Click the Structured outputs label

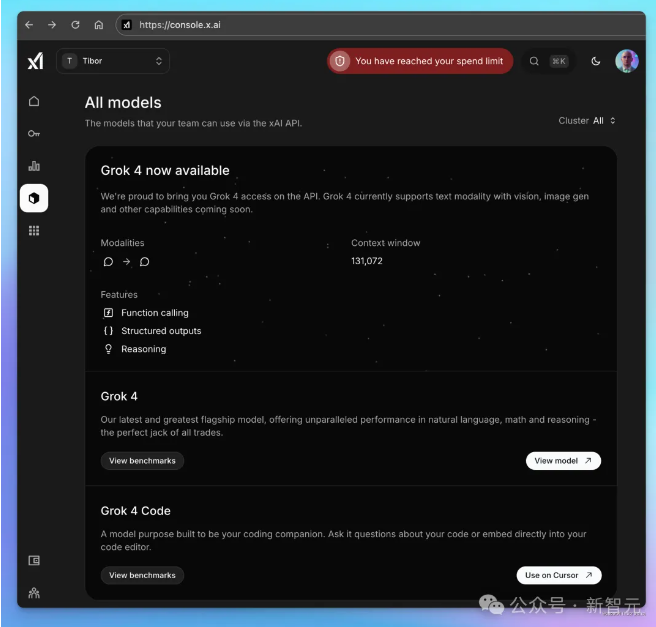tap(161, 331)
